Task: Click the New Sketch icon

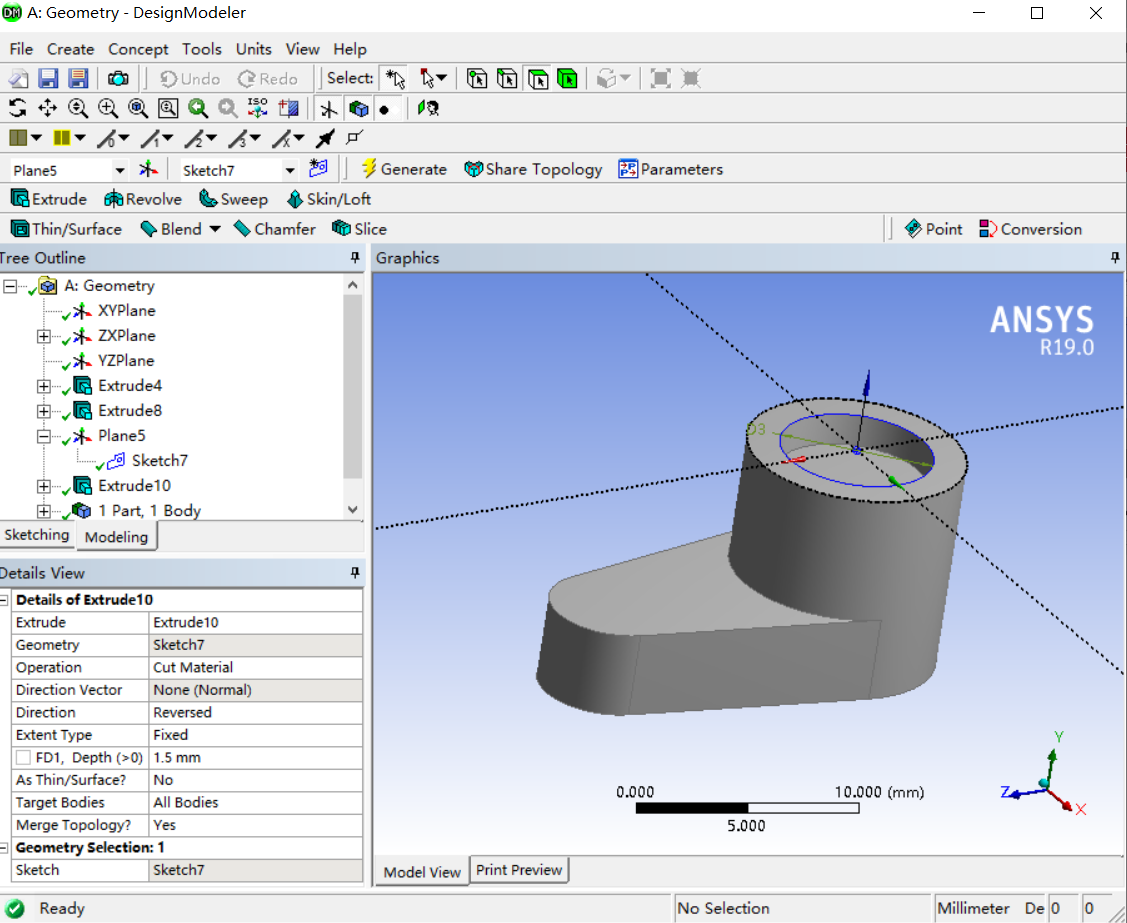Action: click(x=318, y=169)
